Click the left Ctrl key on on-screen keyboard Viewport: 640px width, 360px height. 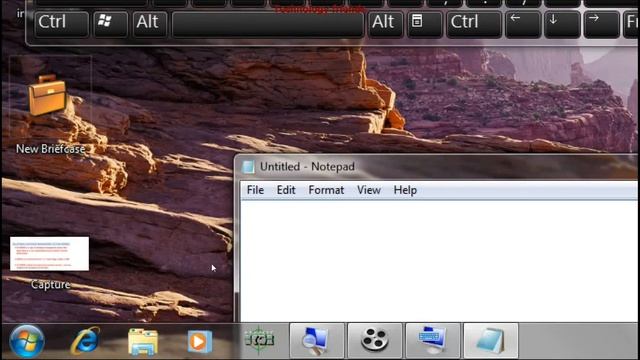pos(61,24)
